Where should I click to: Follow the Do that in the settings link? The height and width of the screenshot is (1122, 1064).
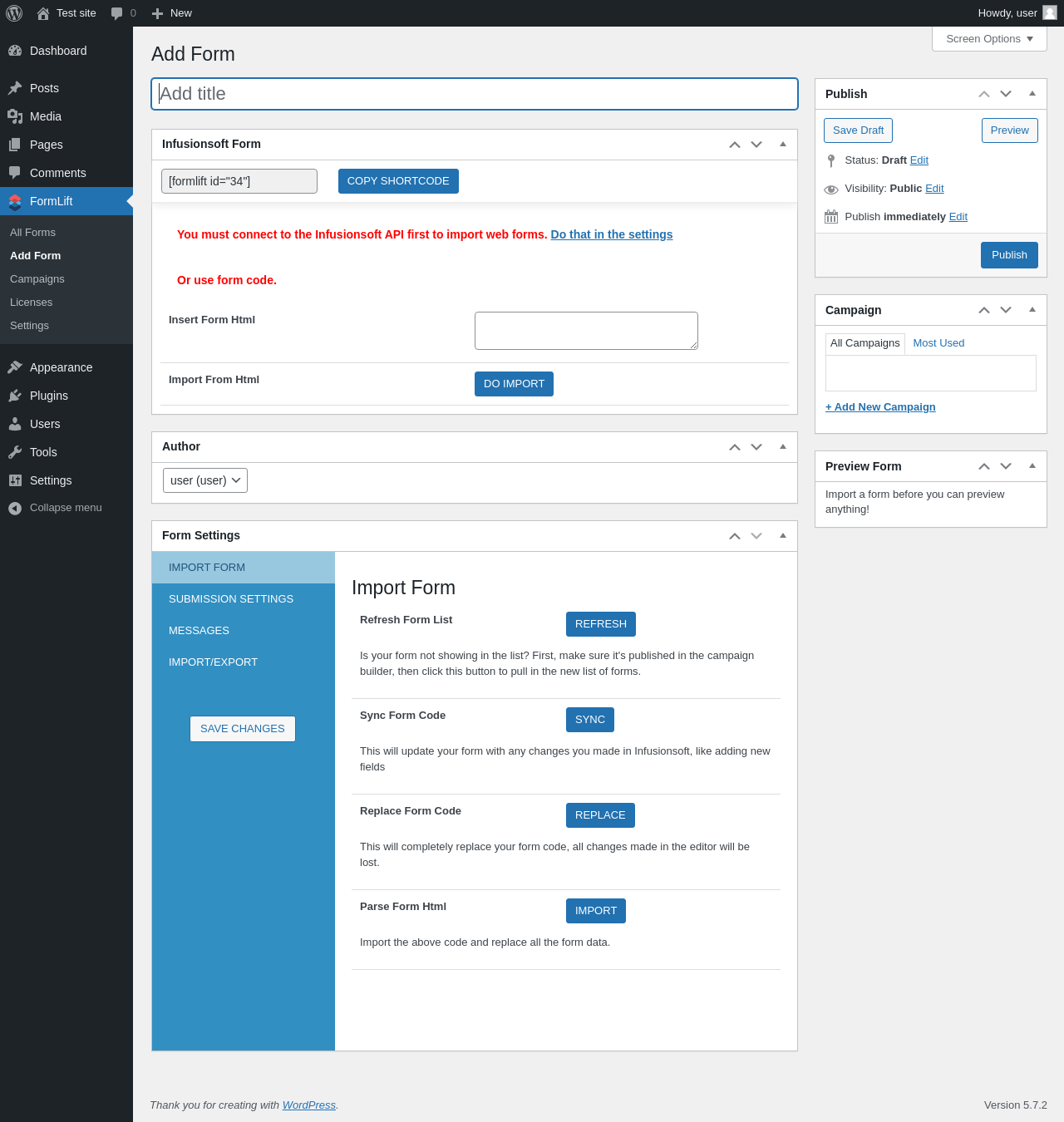coord(612,234)
